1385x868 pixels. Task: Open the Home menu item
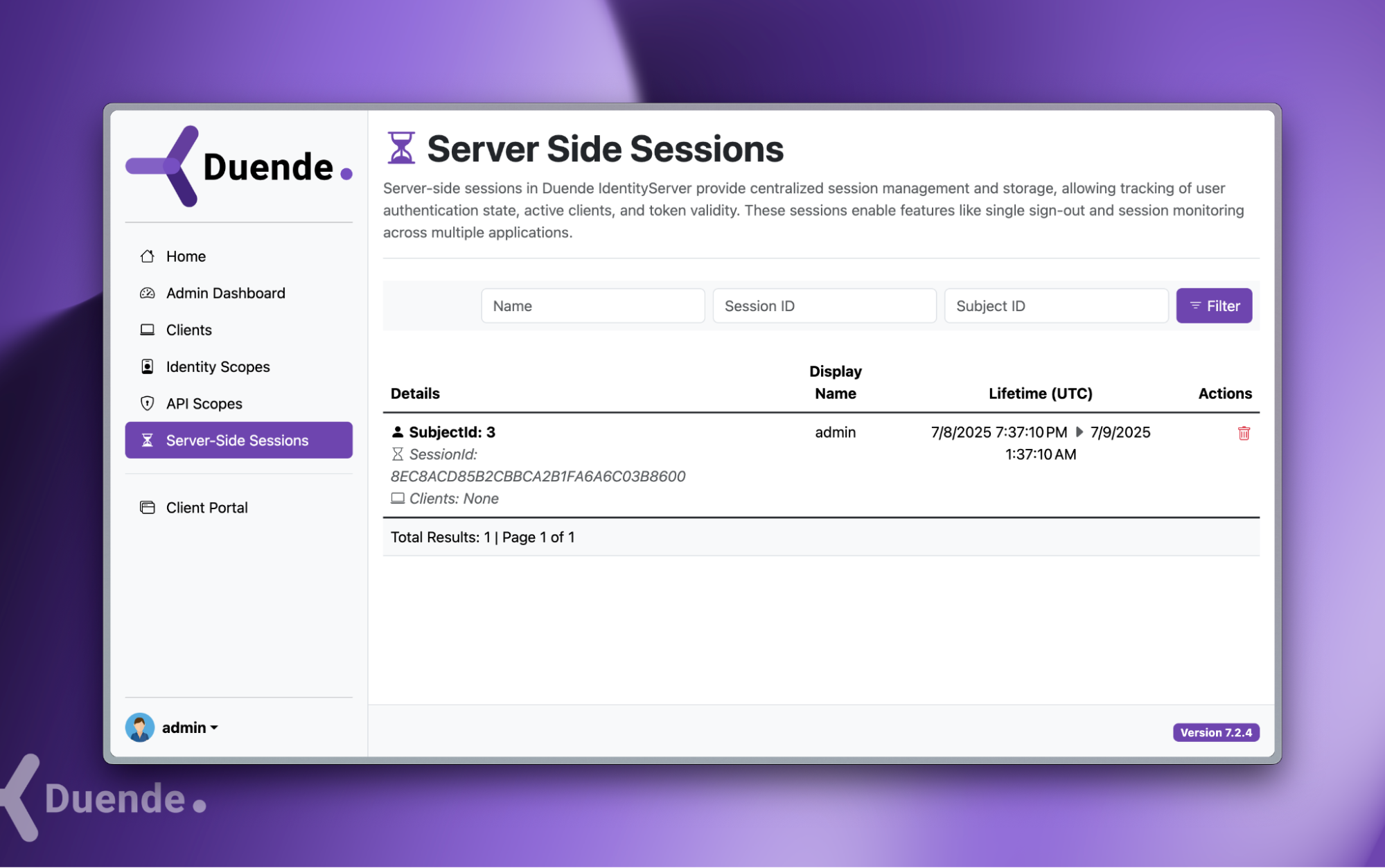[x=238, y=256]
